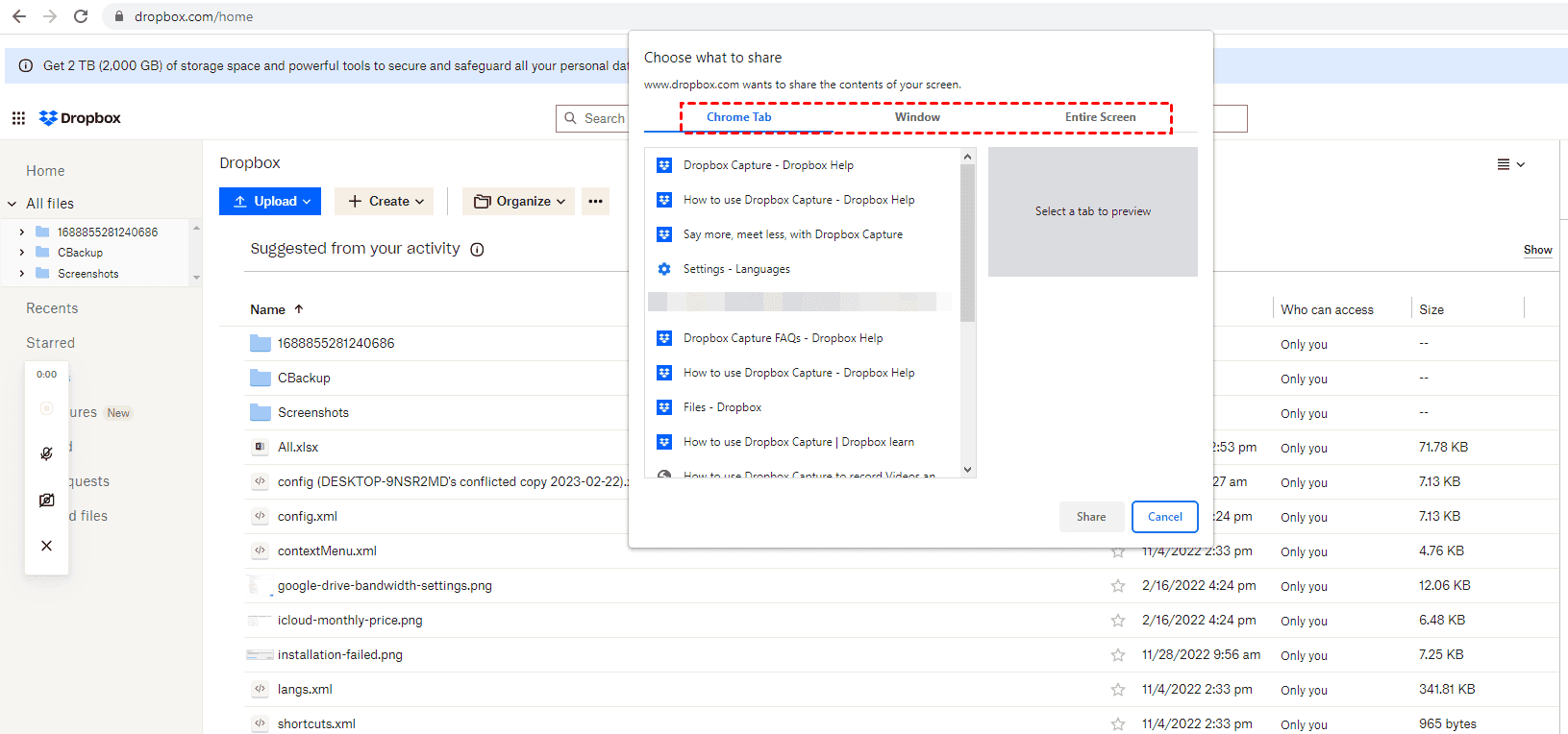Open the more options ellipsis button
Screen dimensions: 1568x734
click(595, 201)
